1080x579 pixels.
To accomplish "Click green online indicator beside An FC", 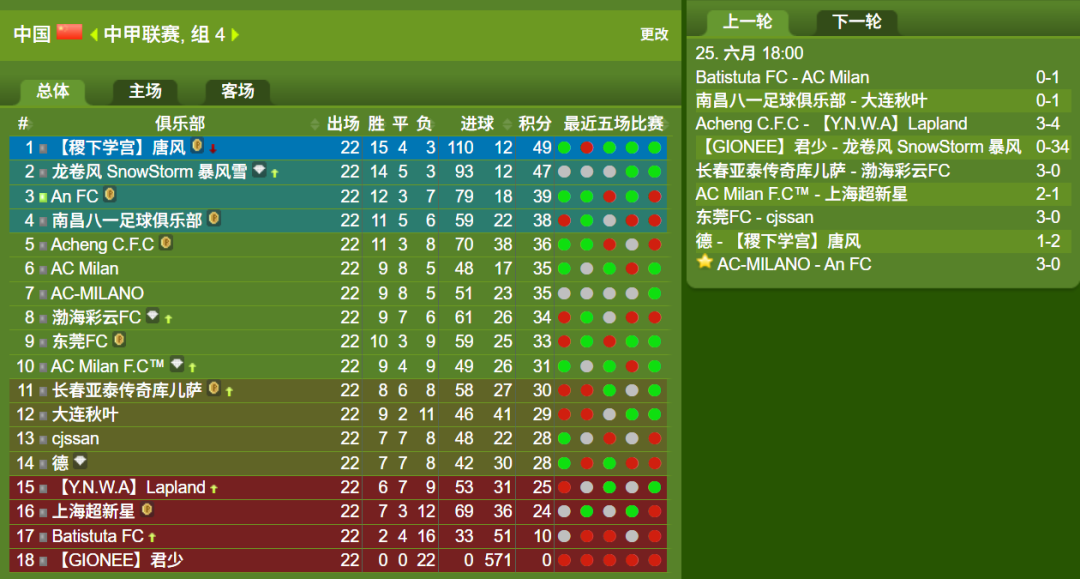I will point(43,198).
